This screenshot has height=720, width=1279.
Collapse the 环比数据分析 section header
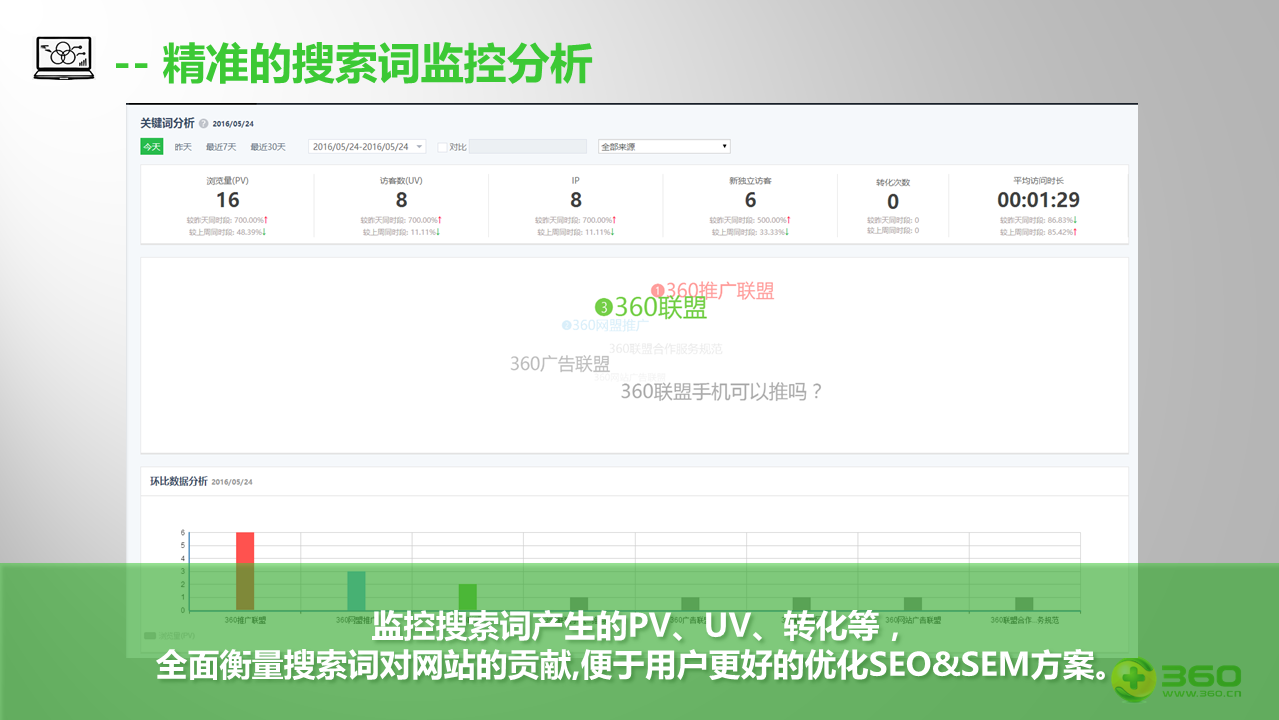pos(177,480)
